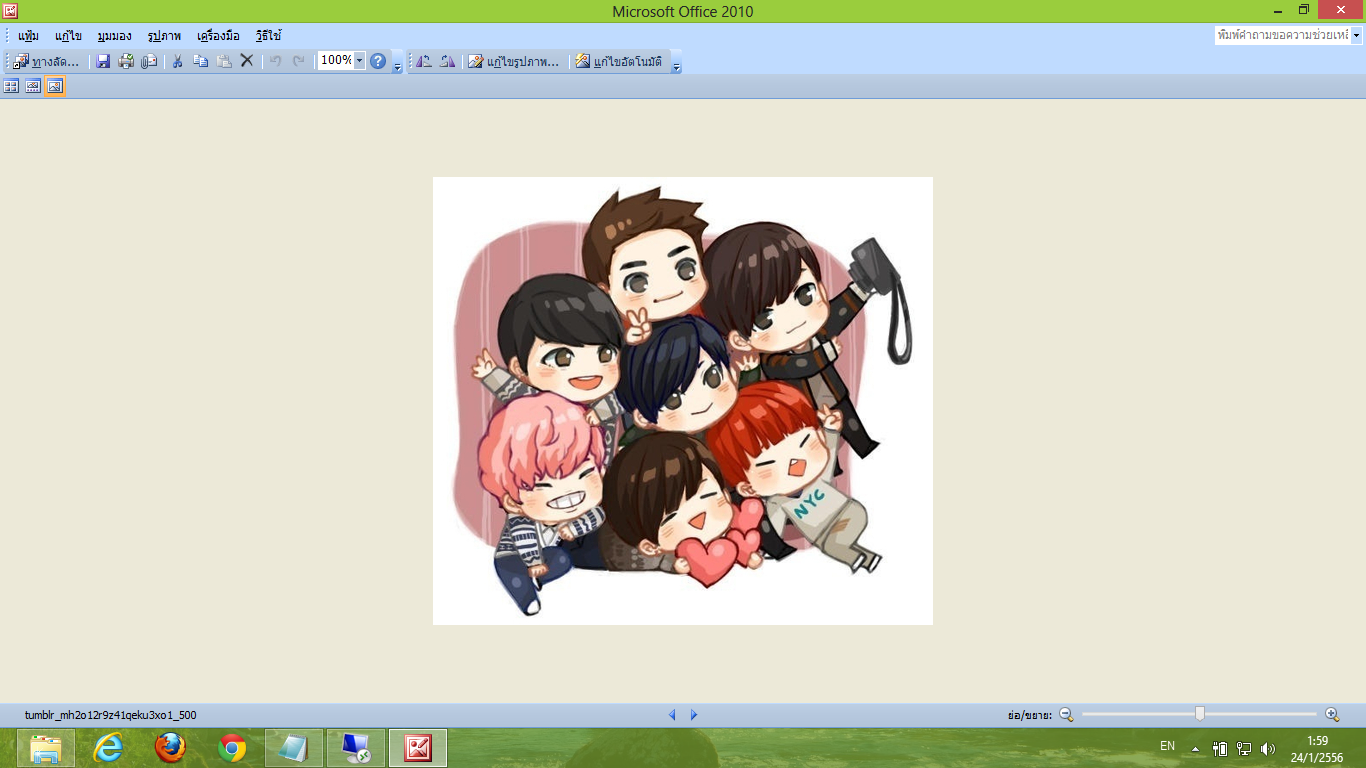
Task: Open File Explorer from the taskbar
Action: [46, 748]
